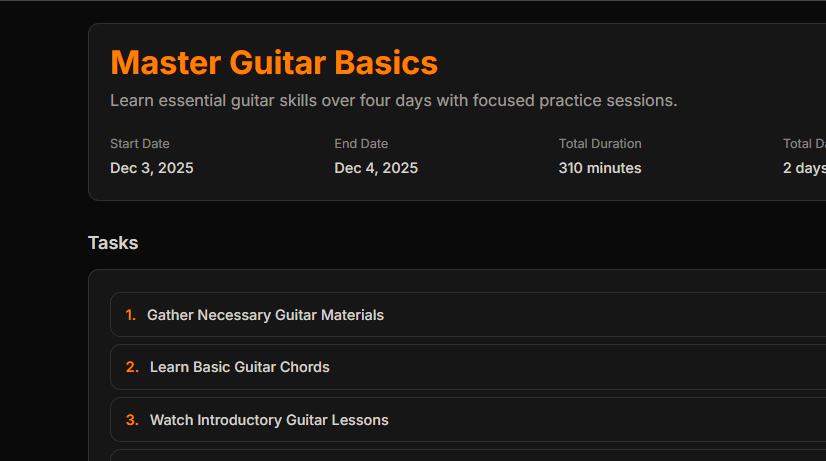Select the Dec 3, 2025 start date value
Image resolution: width=826 pixels, height=461 pixels.
click(x=151, y=168)
